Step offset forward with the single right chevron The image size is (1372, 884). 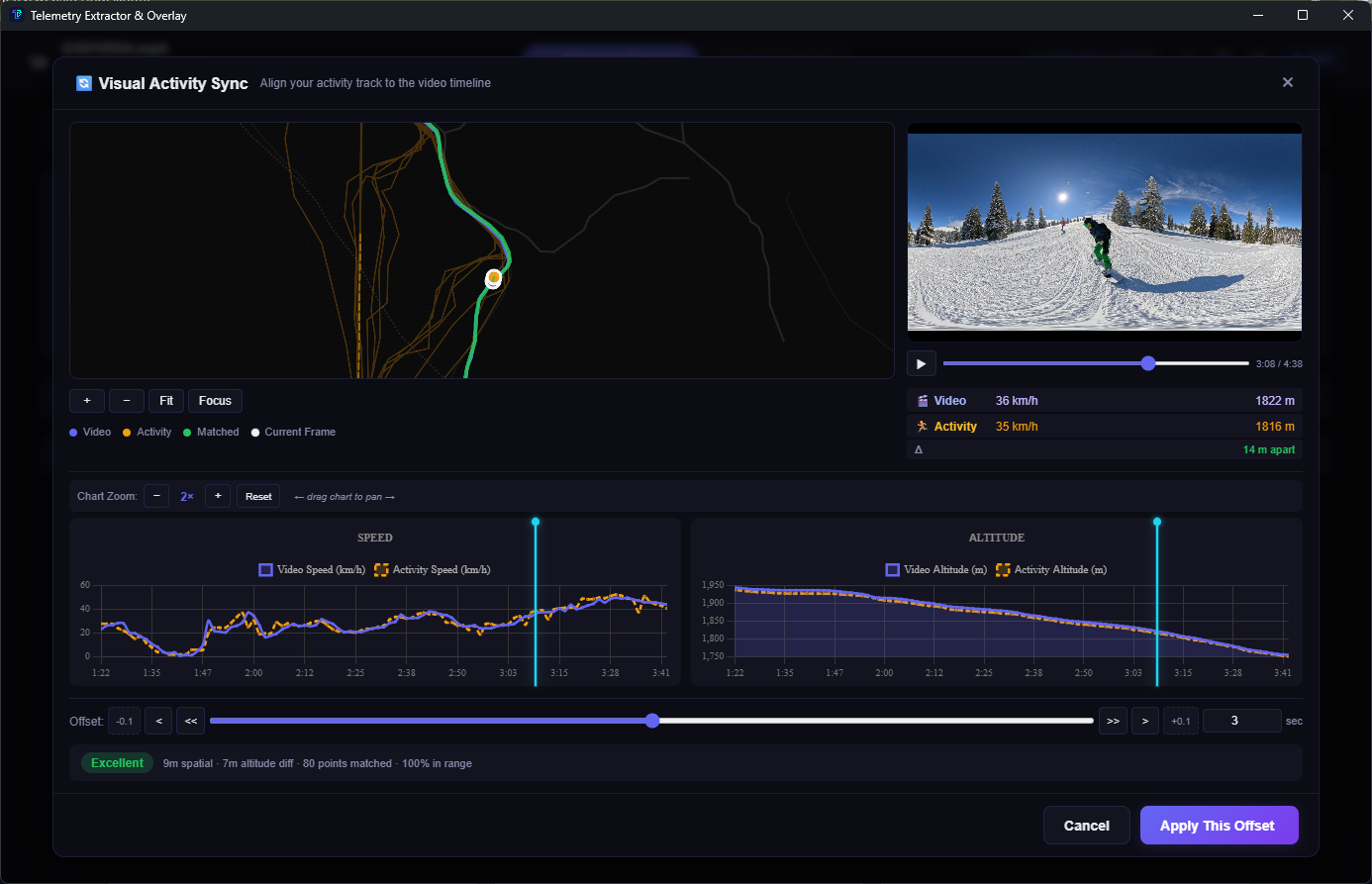1145,721
